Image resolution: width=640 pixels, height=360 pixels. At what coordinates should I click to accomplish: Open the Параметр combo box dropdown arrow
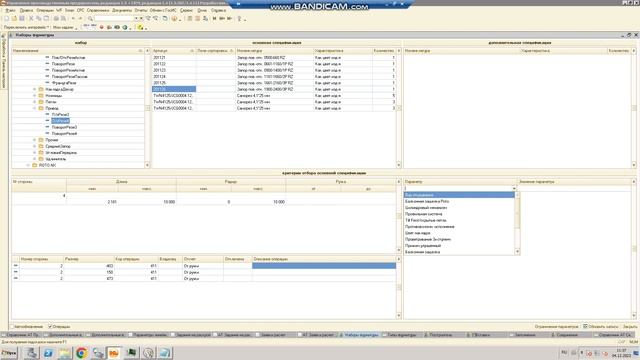pos(514,189)
